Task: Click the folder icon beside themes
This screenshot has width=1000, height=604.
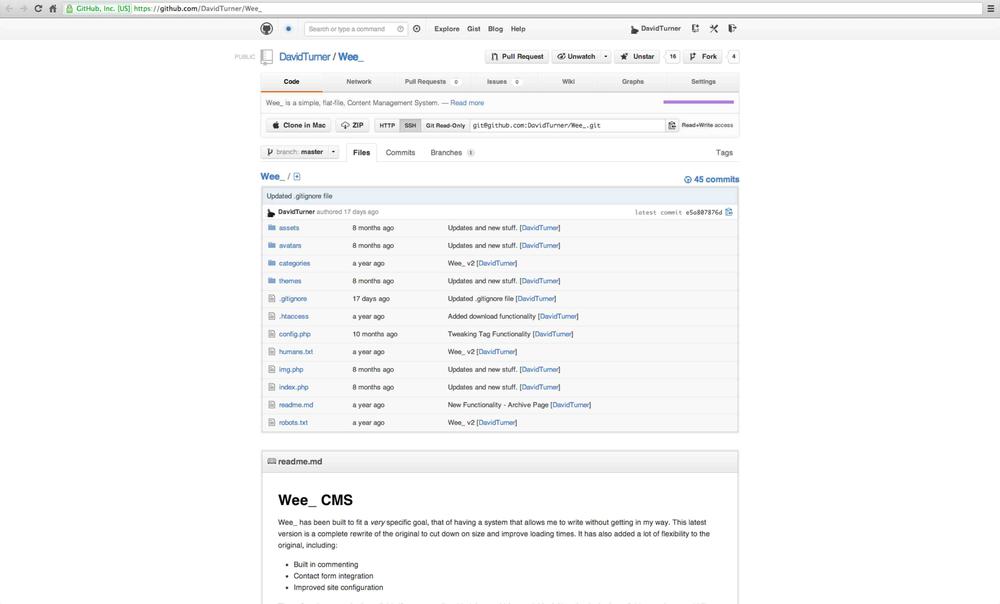Action: 272,281
